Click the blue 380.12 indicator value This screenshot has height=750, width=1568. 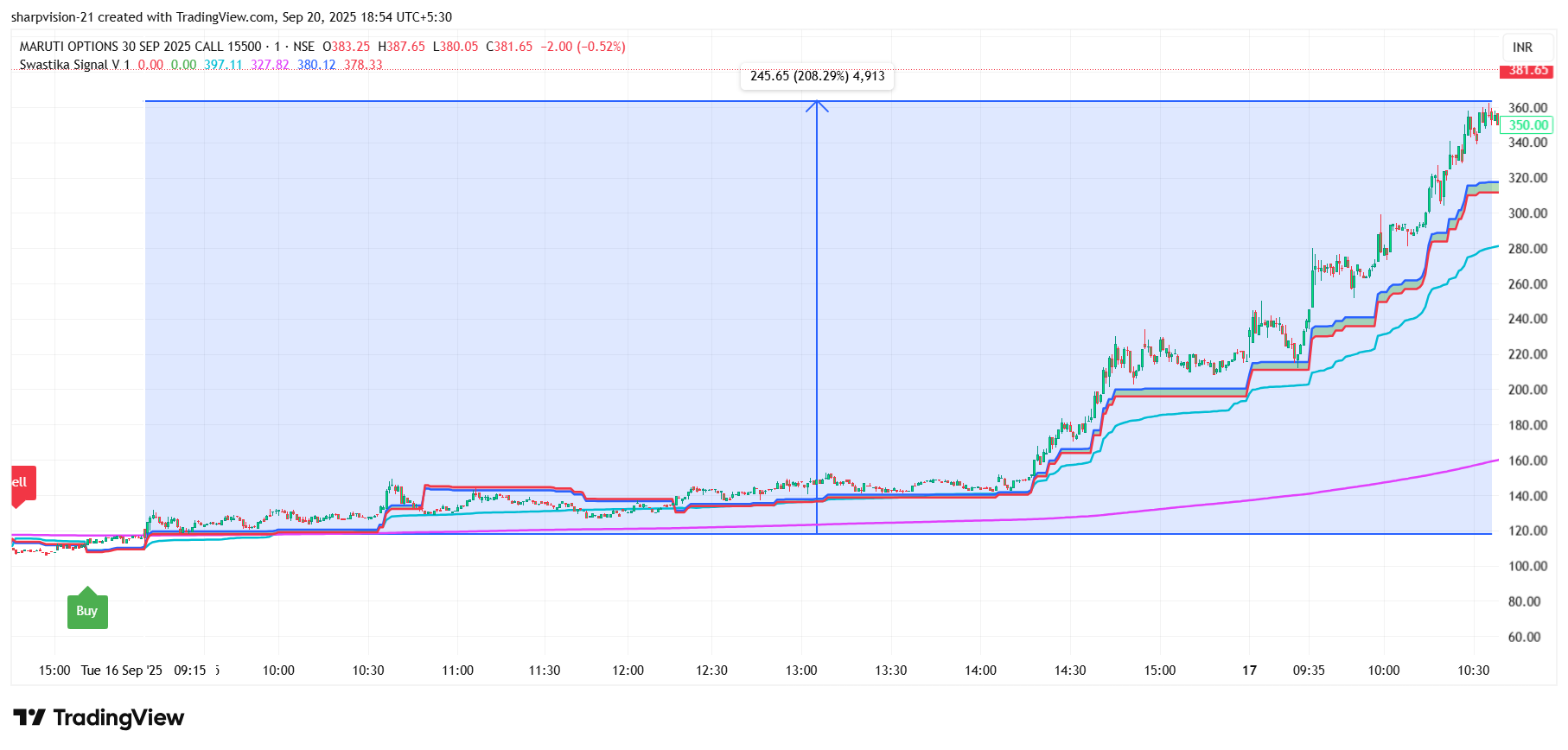[316, 65]
